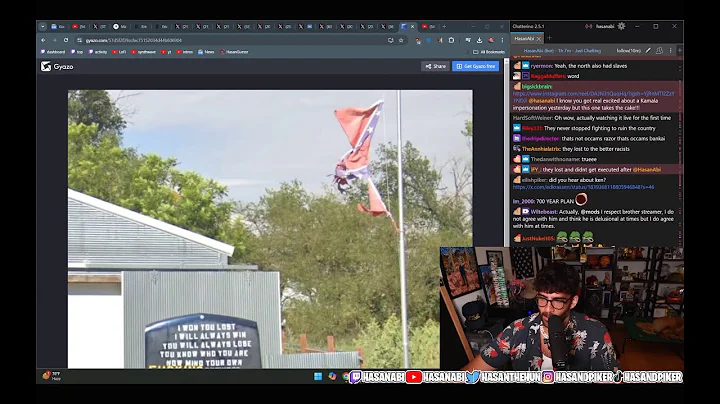Open the LoFi bookmark

click(119, 52)
